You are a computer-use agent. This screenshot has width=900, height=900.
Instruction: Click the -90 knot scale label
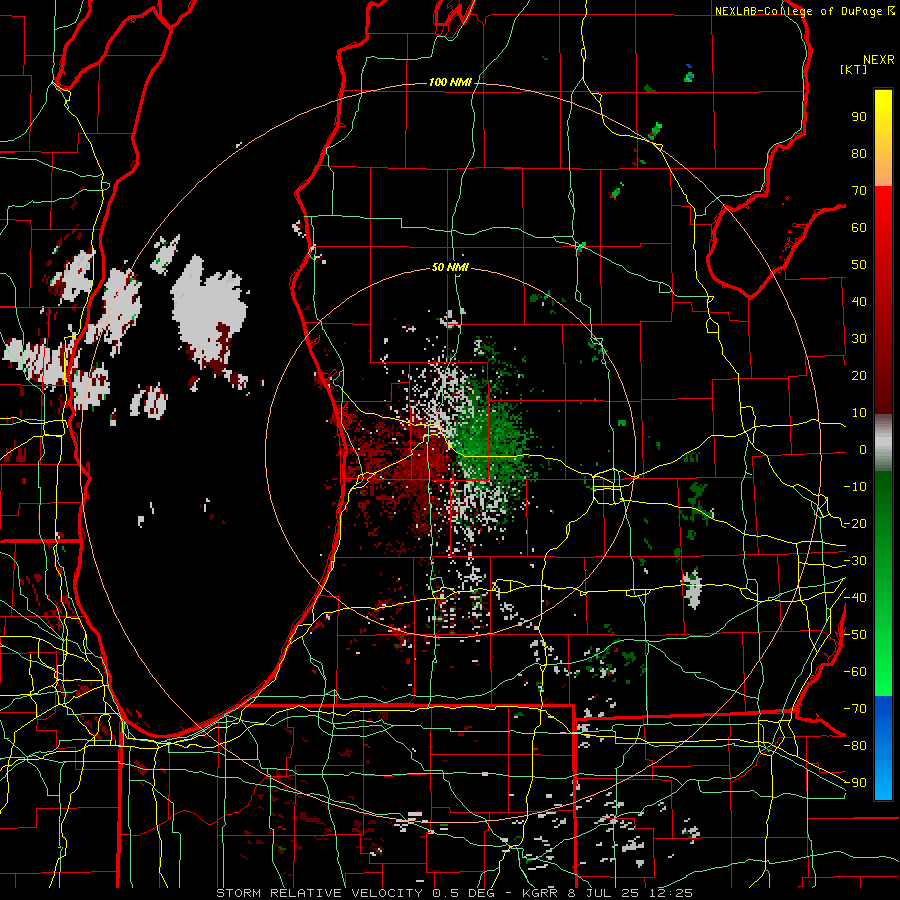click(855, 783)
